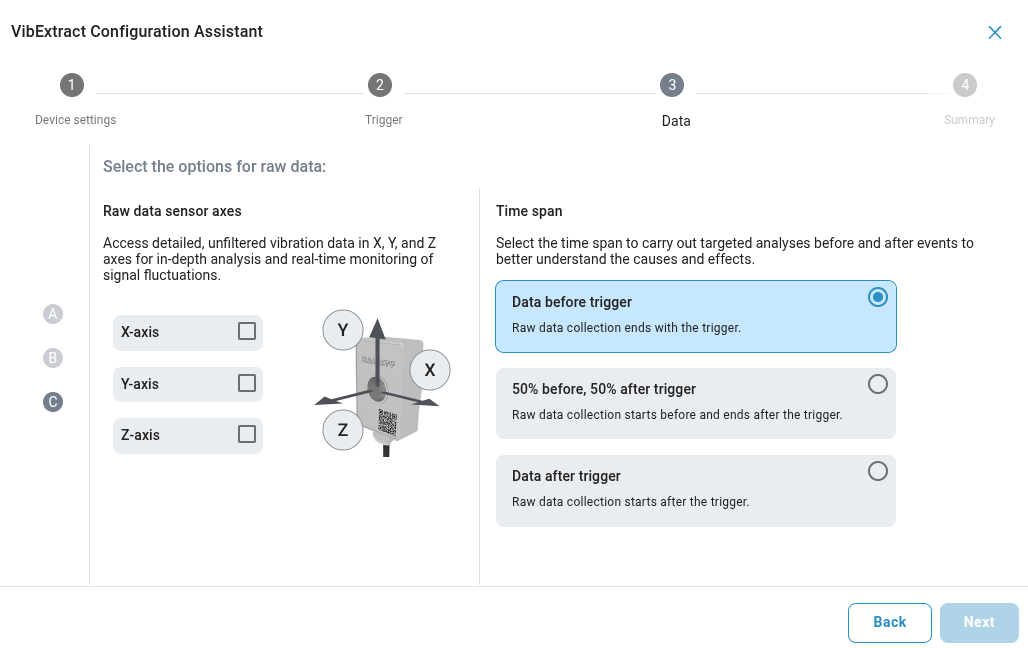Enable the Z-axis checkbox
This screenshot has height=648, width=1028.
click(x=246, y=434)
